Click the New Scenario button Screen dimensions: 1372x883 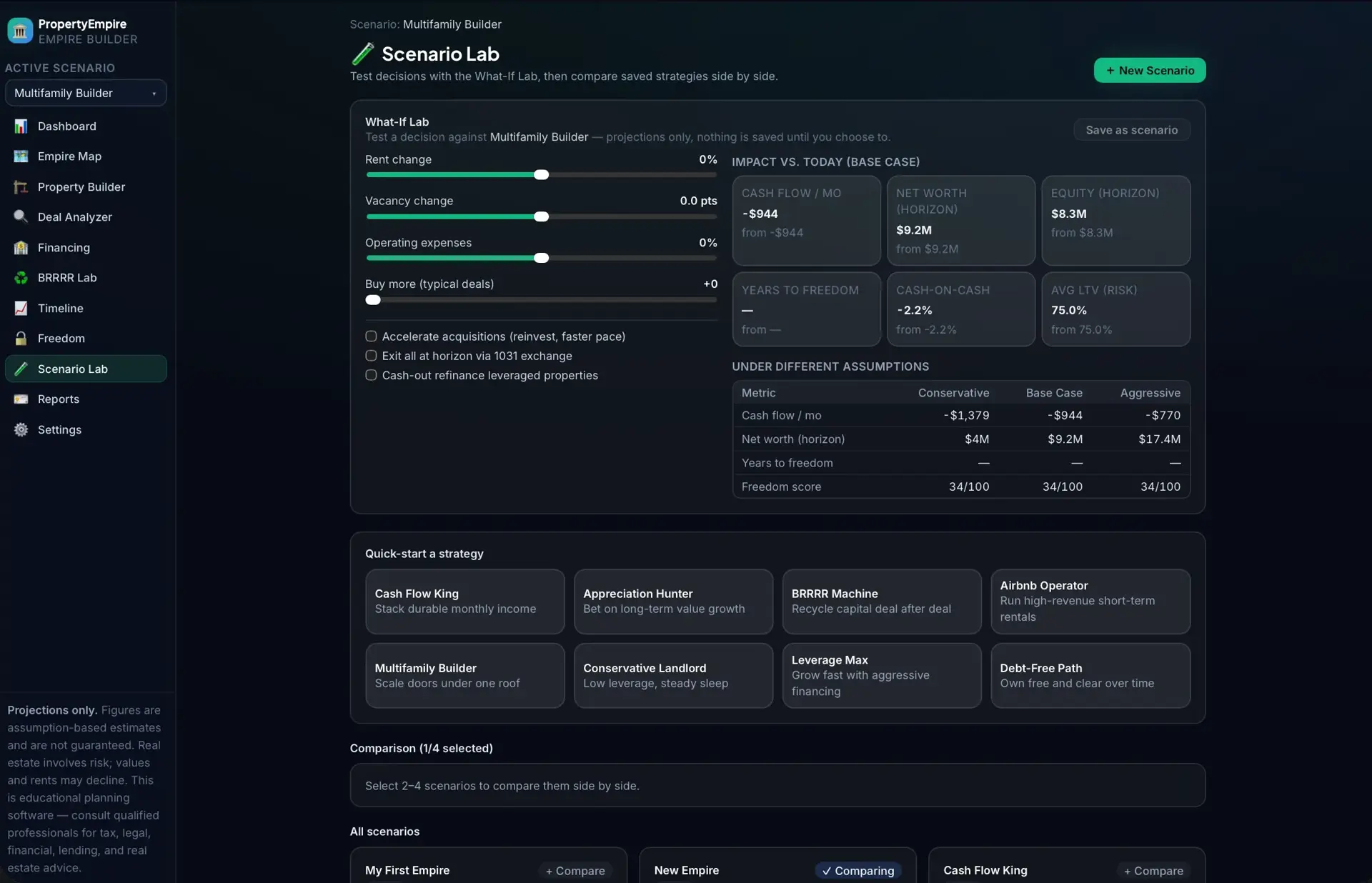pos(1150,70)
